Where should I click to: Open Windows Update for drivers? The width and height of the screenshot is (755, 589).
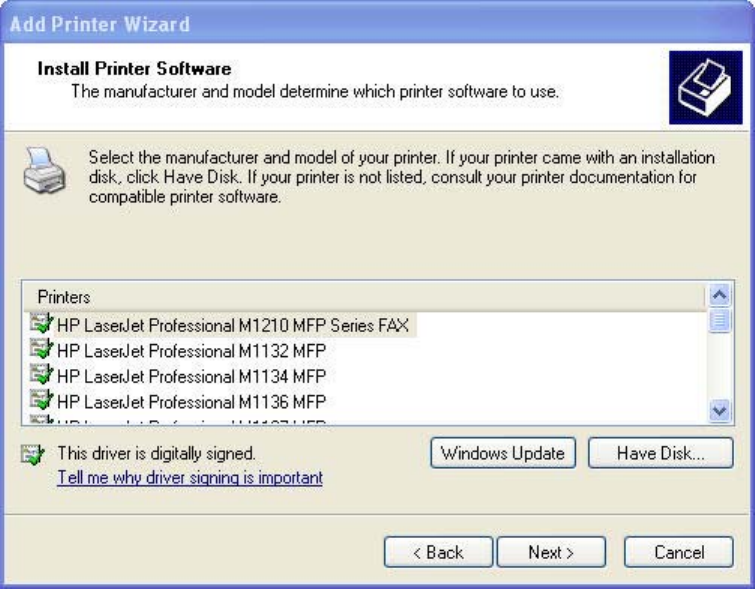[x=503, y=453]
